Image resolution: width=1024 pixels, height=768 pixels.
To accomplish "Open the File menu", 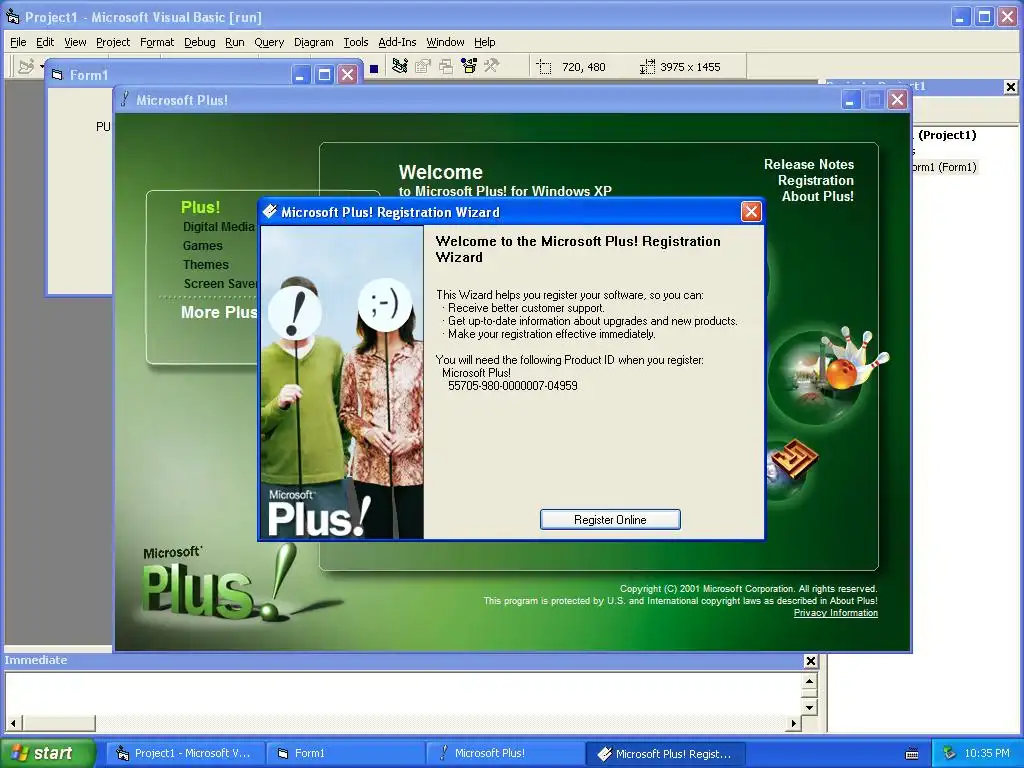I will (x=18, y=42).
